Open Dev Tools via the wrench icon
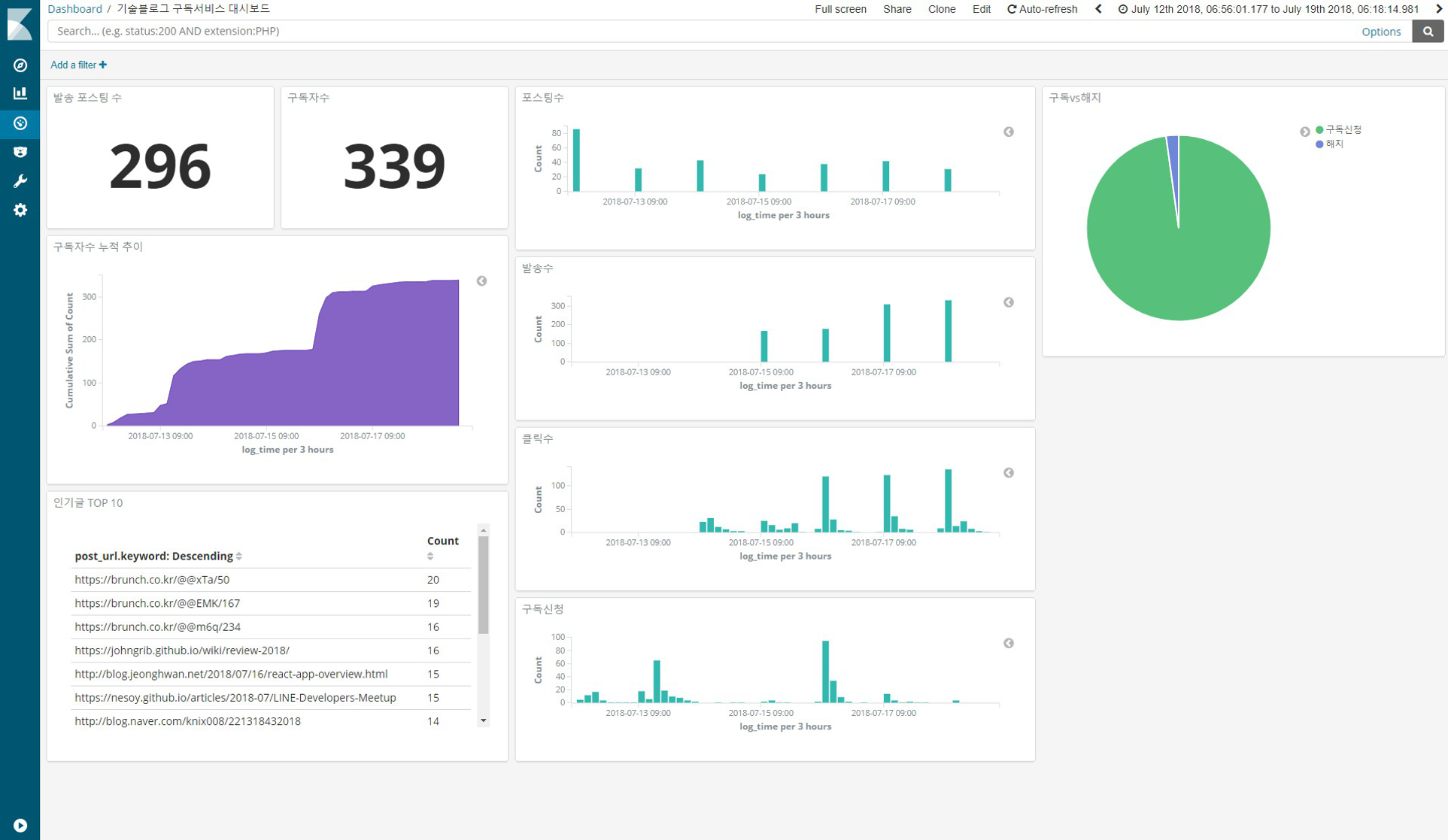The width and height of the screenshot is (1448, 840). [20, 181]
